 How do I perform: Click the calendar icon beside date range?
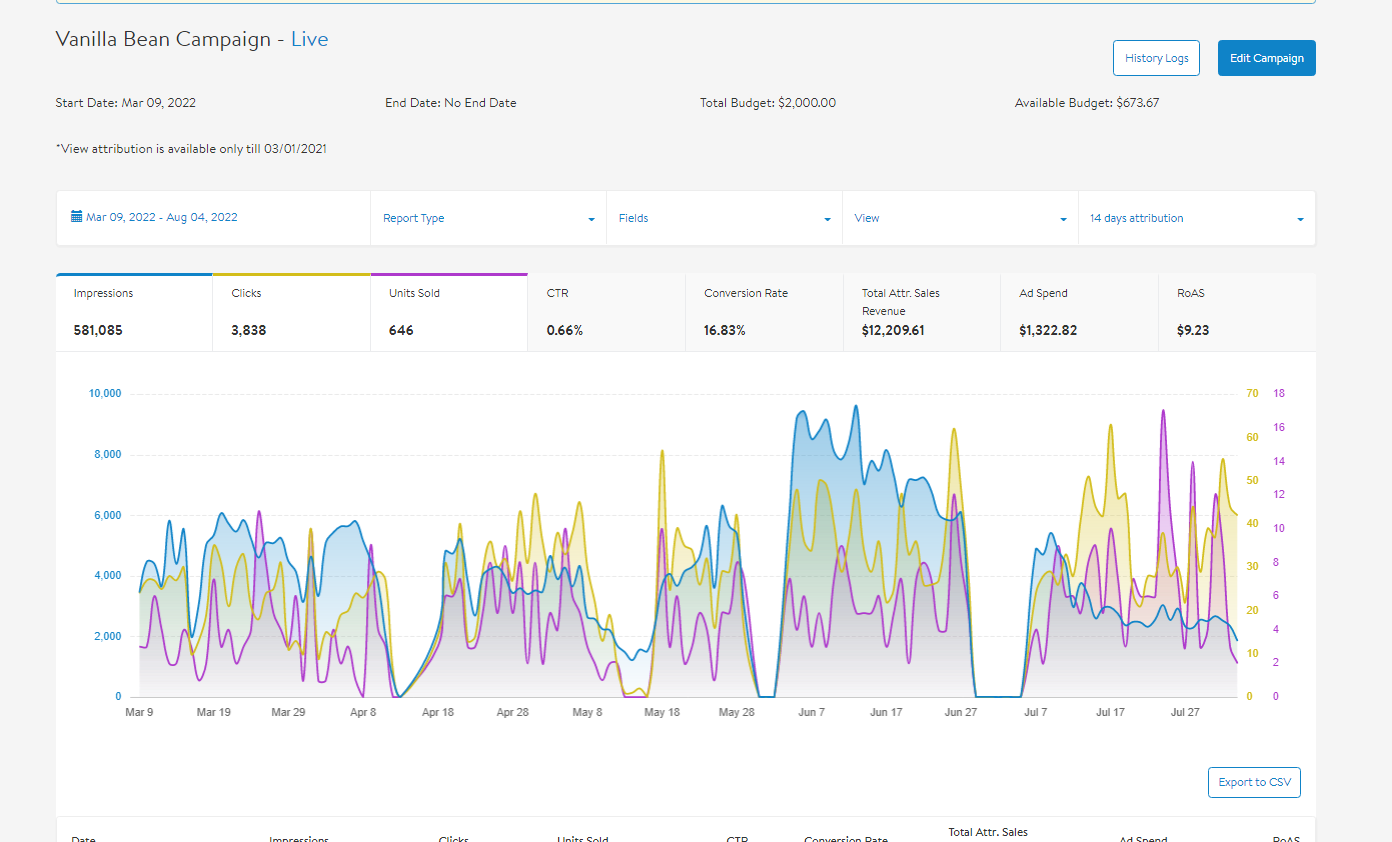76,217
